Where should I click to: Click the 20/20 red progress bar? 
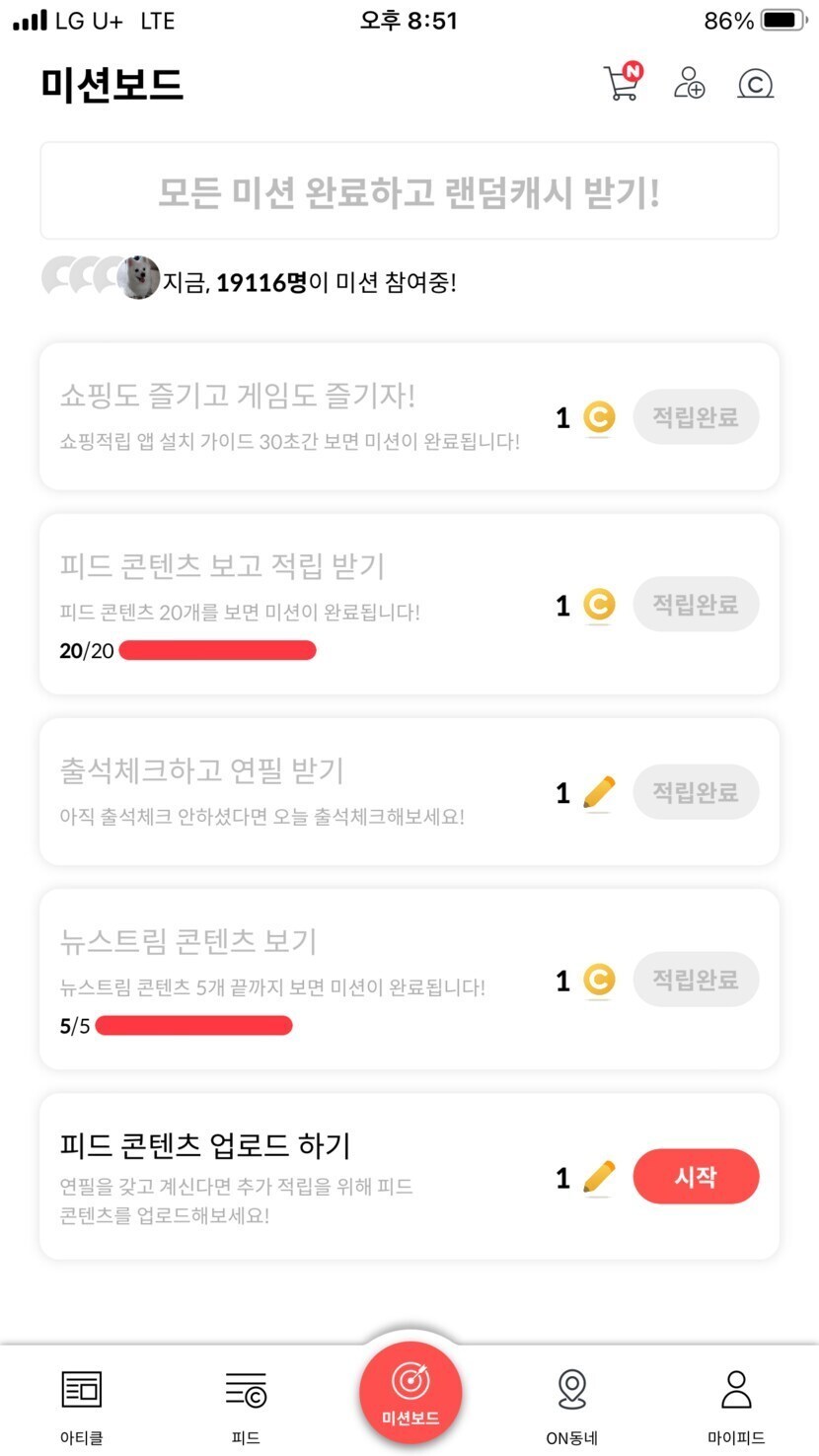(x=217, y=650)
